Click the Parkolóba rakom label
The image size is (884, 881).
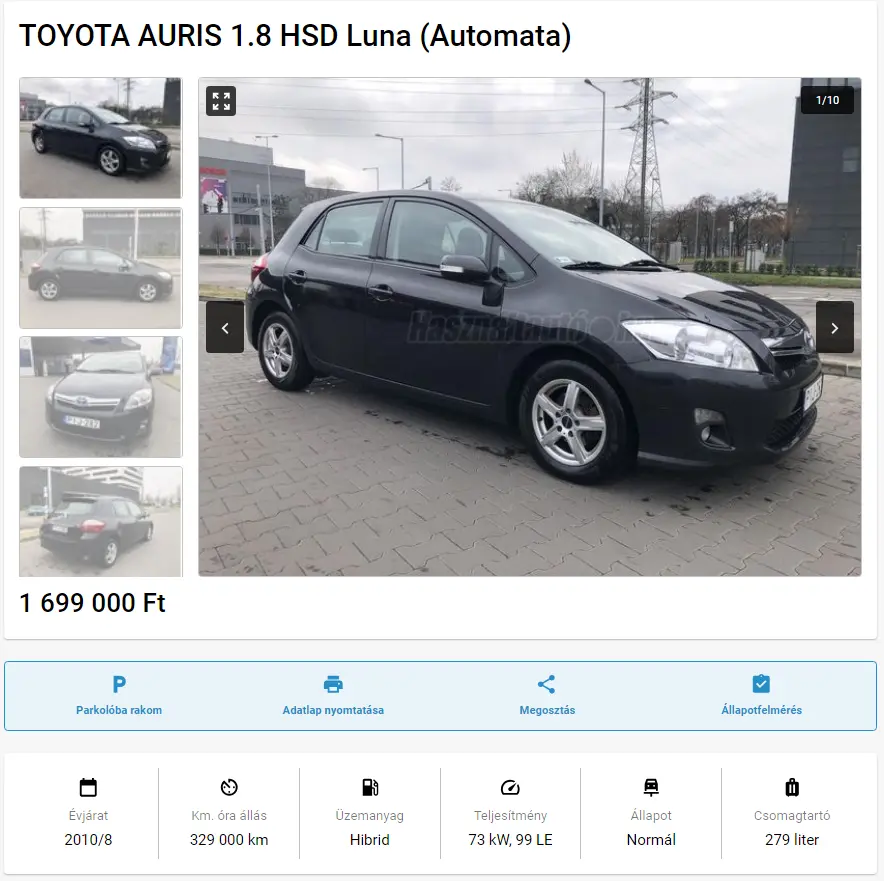[119, 710]
